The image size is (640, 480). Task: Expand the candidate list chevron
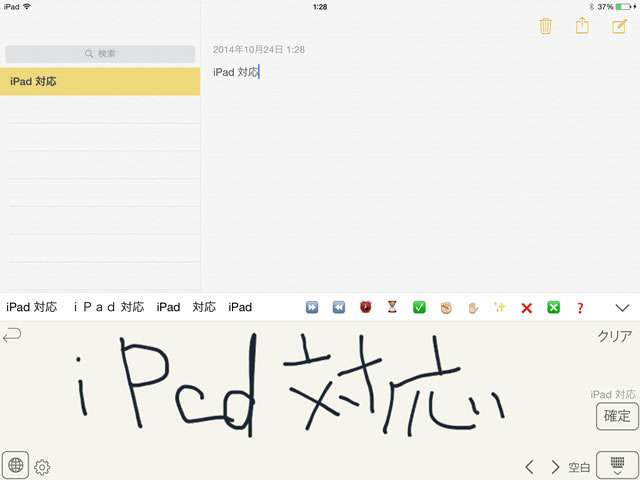click(x=622, y=308)
